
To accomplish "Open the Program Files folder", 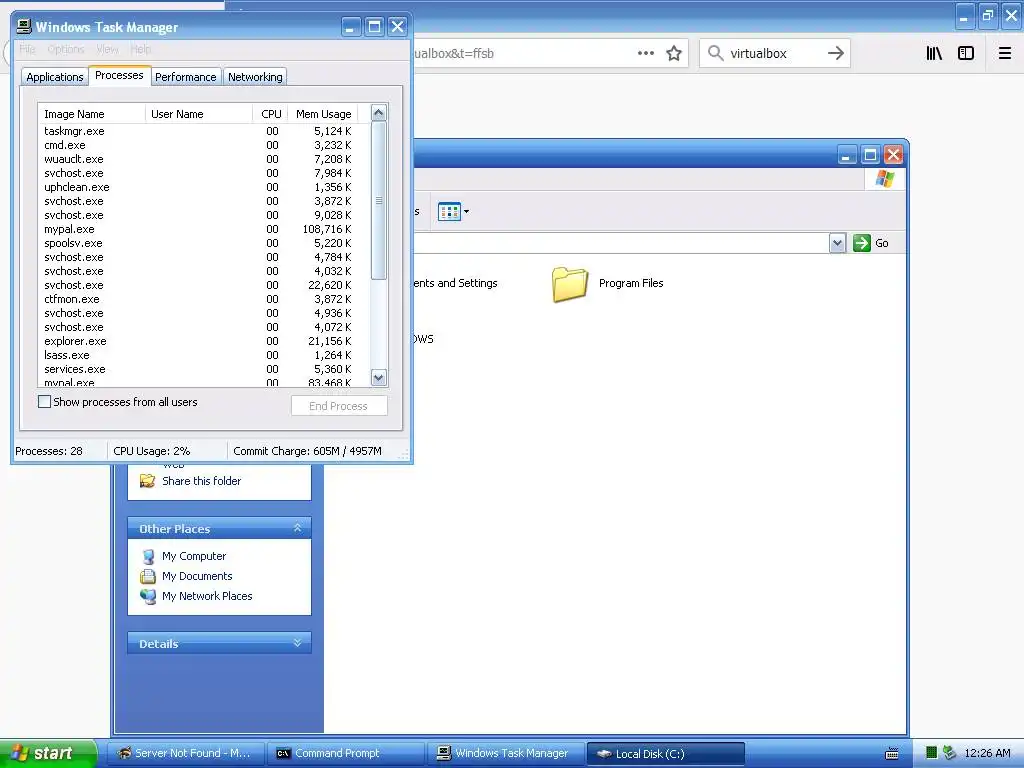I will tap(608, 283).
